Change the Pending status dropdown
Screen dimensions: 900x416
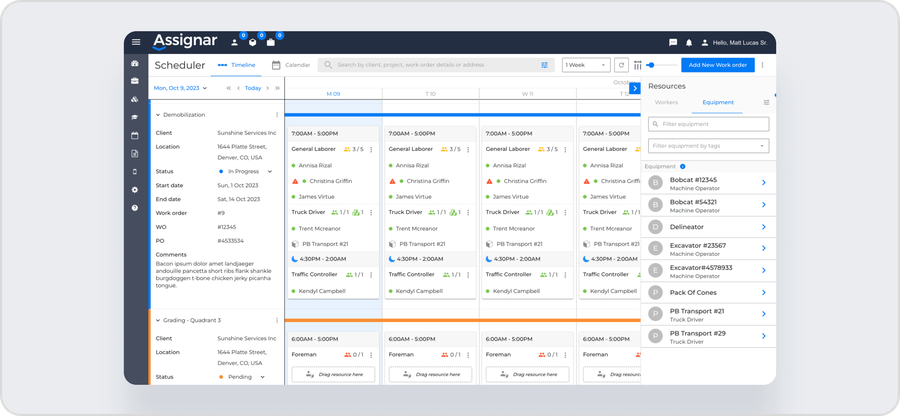242,377
